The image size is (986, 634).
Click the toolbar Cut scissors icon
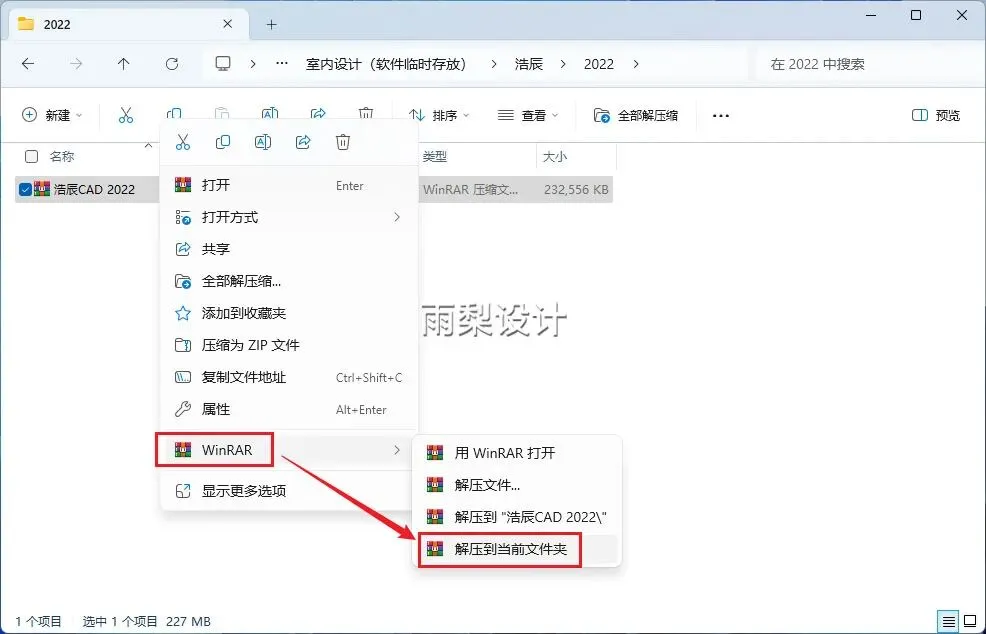pyautogui.click(x=126, y=115)
